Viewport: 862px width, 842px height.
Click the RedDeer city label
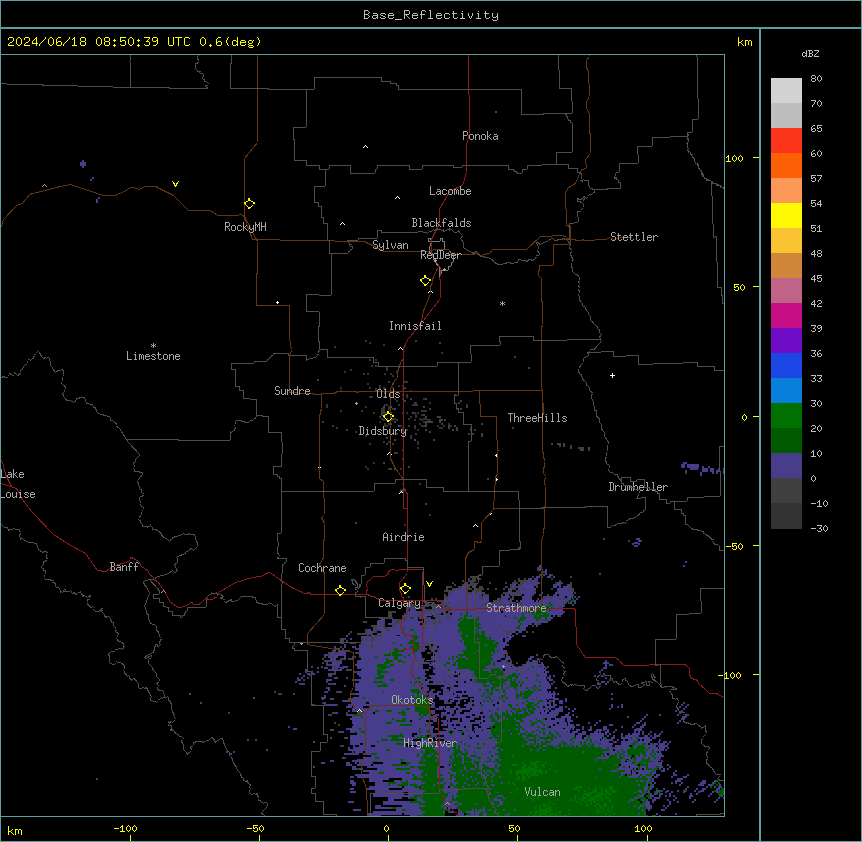[x=440, y=255]
